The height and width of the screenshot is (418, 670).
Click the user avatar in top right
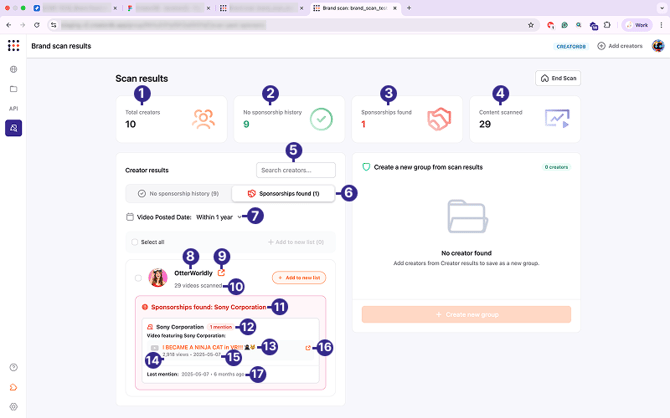pyautogui.click(x=658, y=46)
